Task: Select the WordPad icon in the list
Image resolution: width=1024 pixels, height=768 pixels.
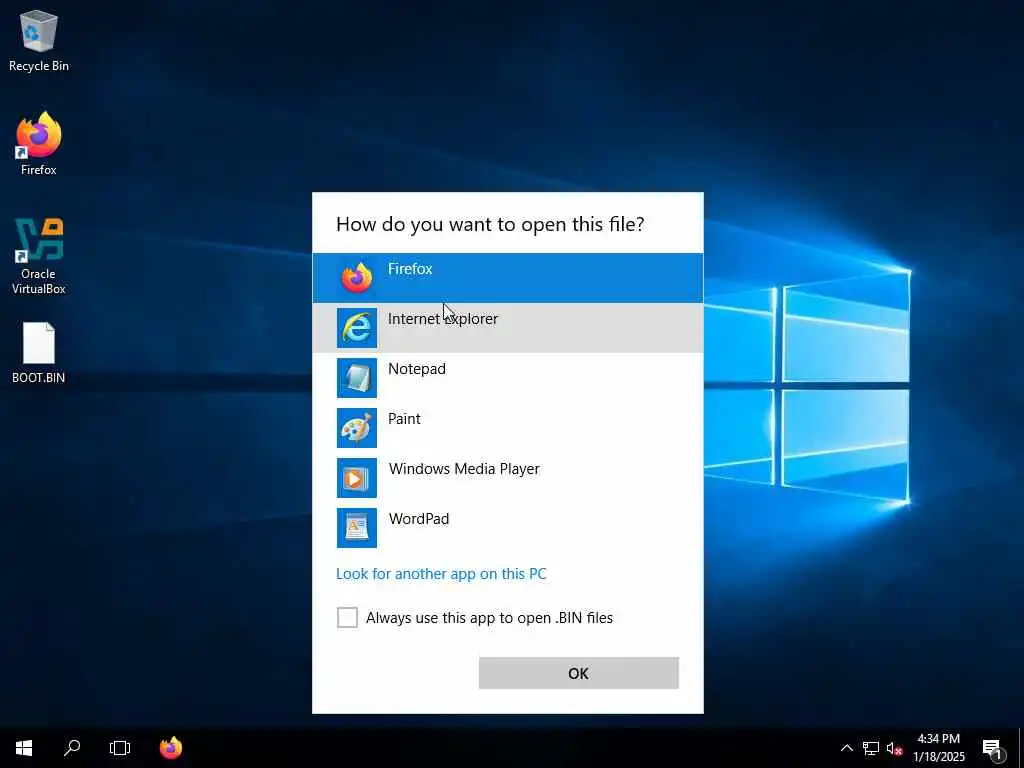Action: coord(357,528)
